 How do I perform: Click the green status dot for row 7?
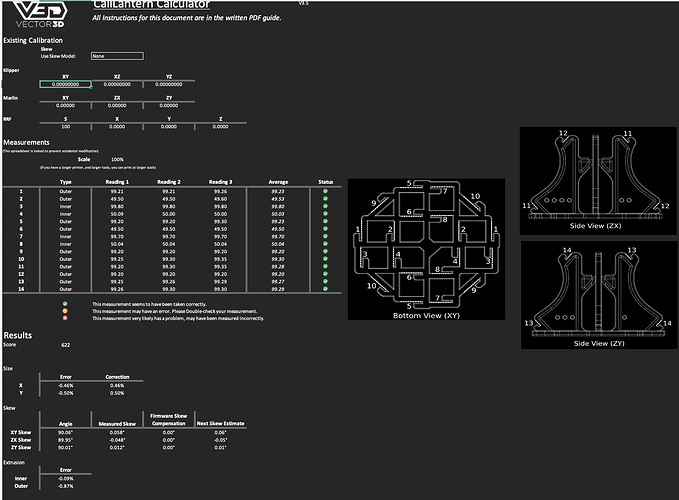pos(325,236)
